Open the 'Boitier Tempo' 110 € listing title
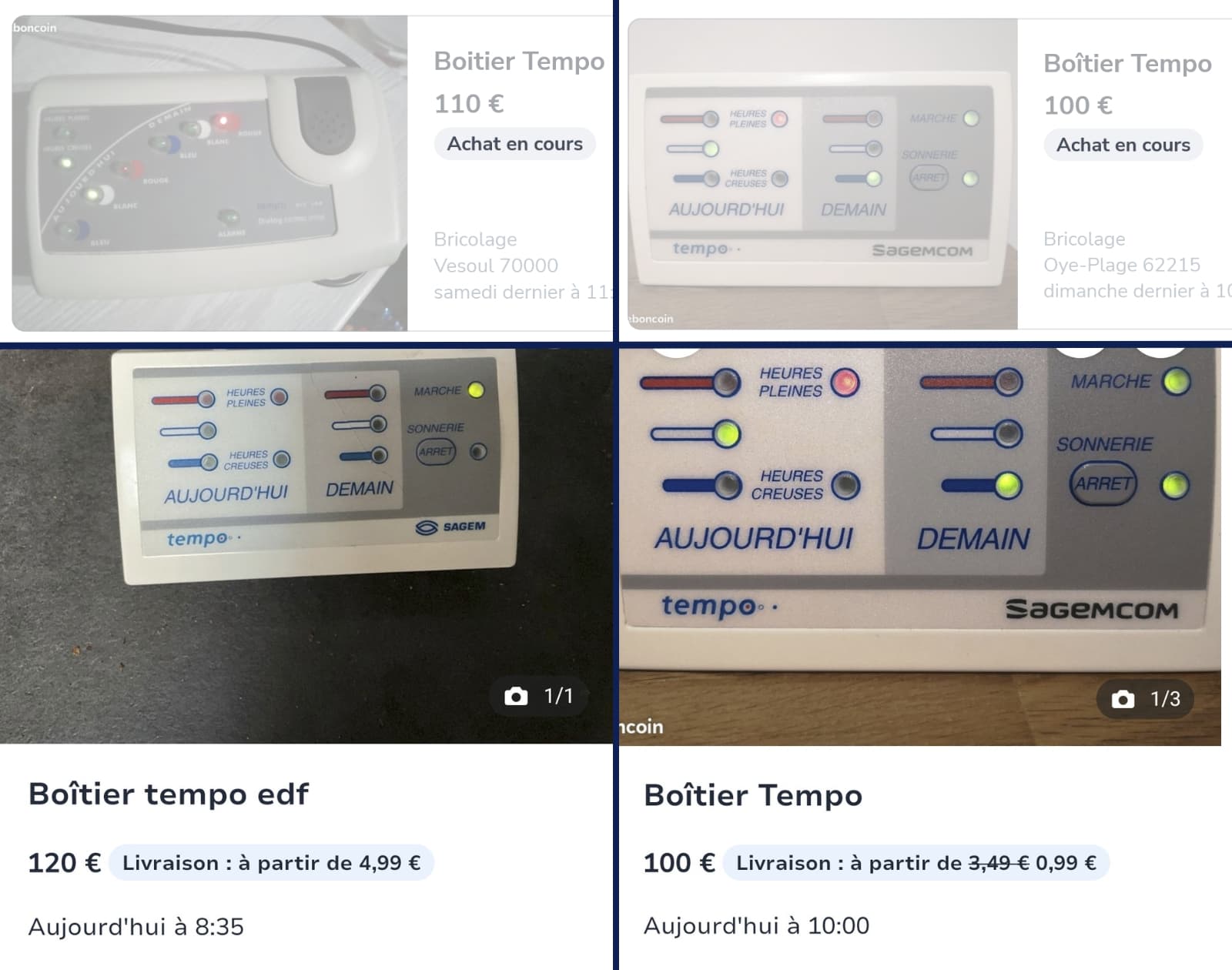Image resolution: width=1232 pixels, height=970 pixels. (x=519, y=61)
